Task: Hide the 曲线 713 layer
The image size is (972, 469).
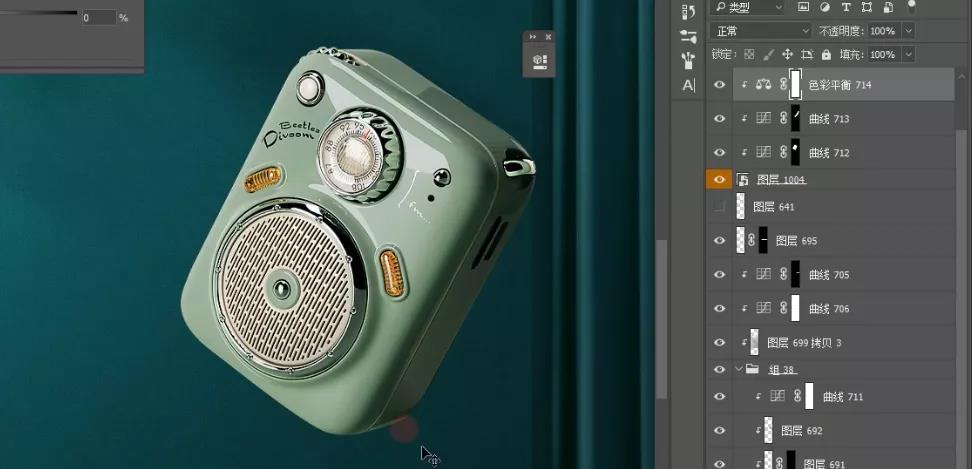Action: pyautogui.click(x=720, y=118)
